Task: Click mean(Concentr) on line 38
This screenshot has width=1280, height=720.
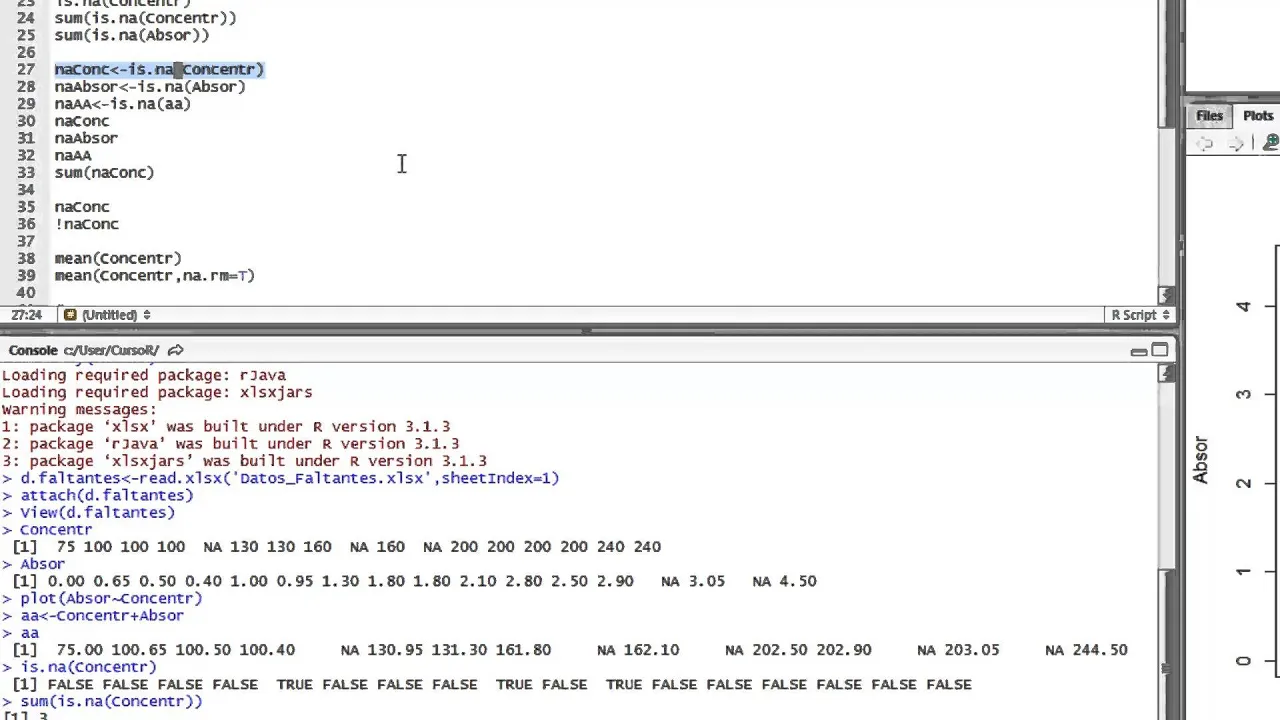Action: tap(118, 258)
